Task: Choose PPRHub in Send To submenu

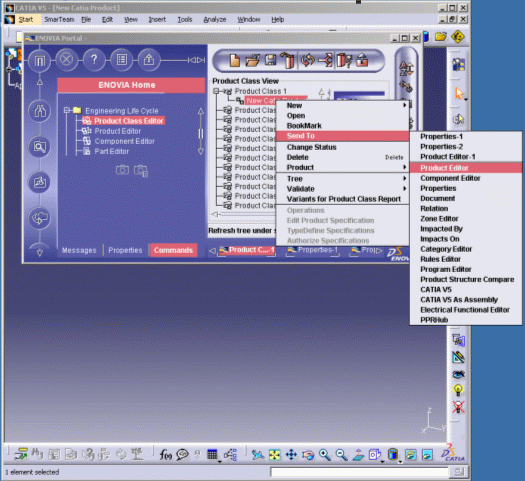Action: point(466,320)
